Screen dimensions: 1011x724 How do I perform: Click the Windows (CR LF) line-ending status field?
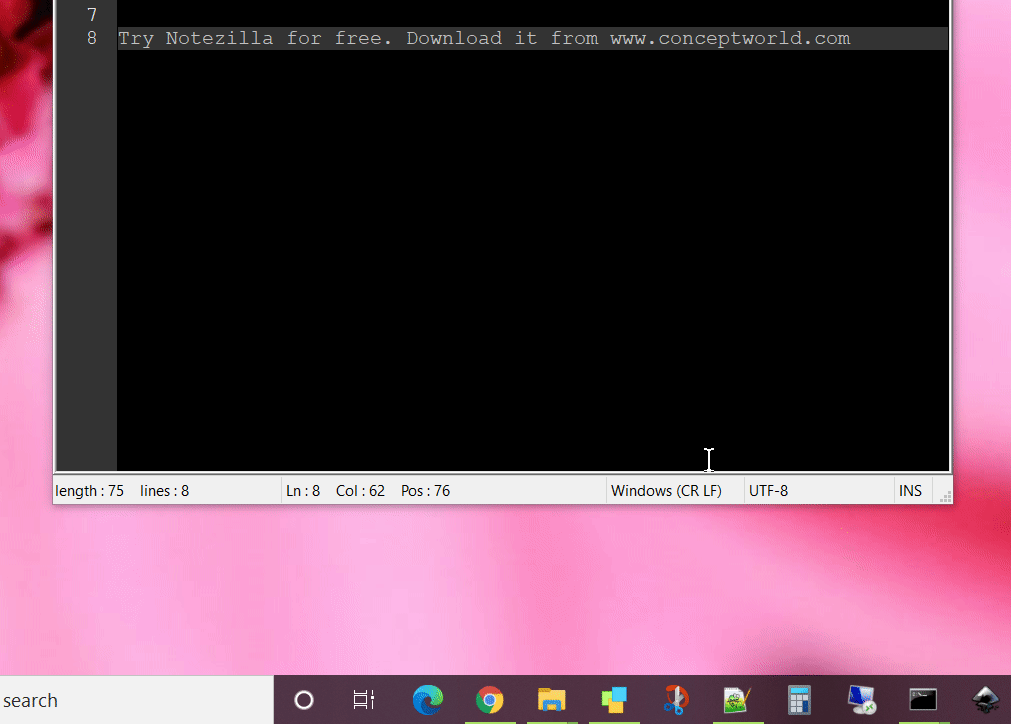674,491
